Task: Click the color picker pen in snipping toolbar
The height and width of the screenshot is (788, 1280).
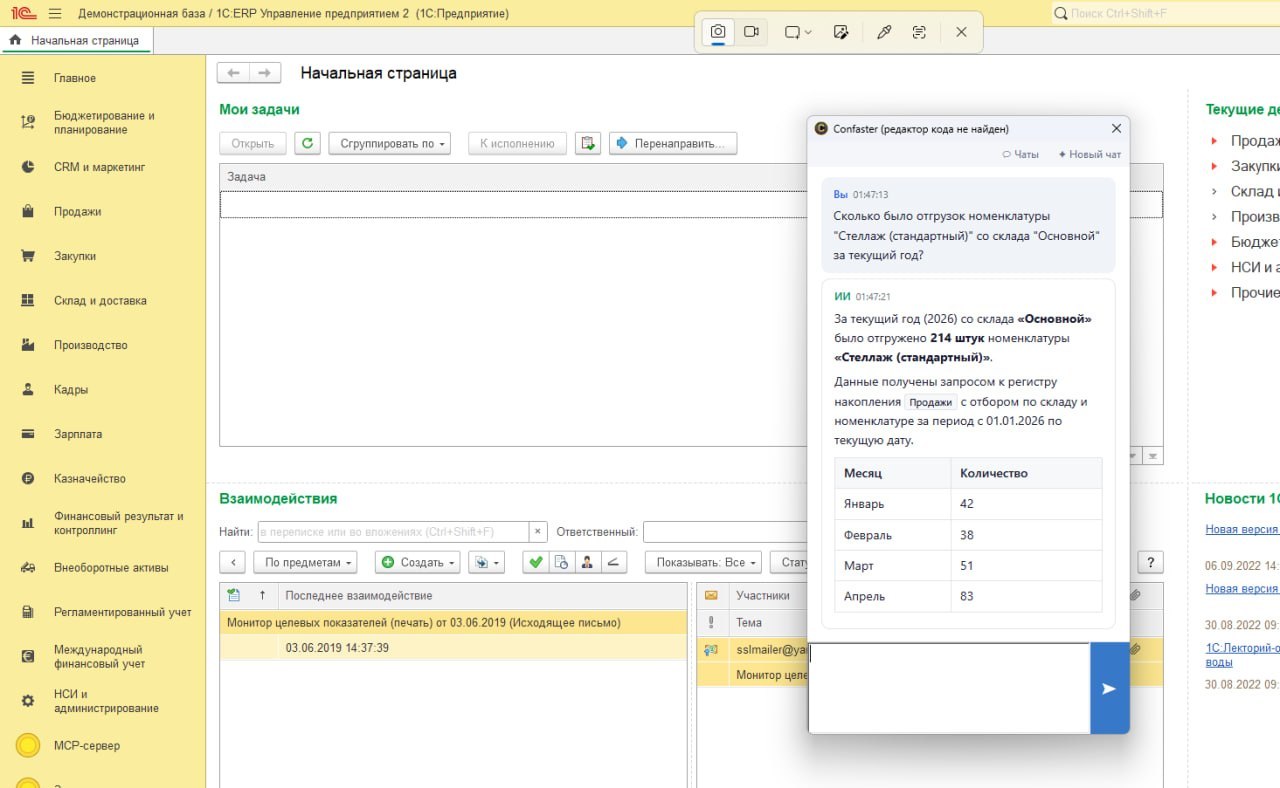Action: [x=883, y=32]
